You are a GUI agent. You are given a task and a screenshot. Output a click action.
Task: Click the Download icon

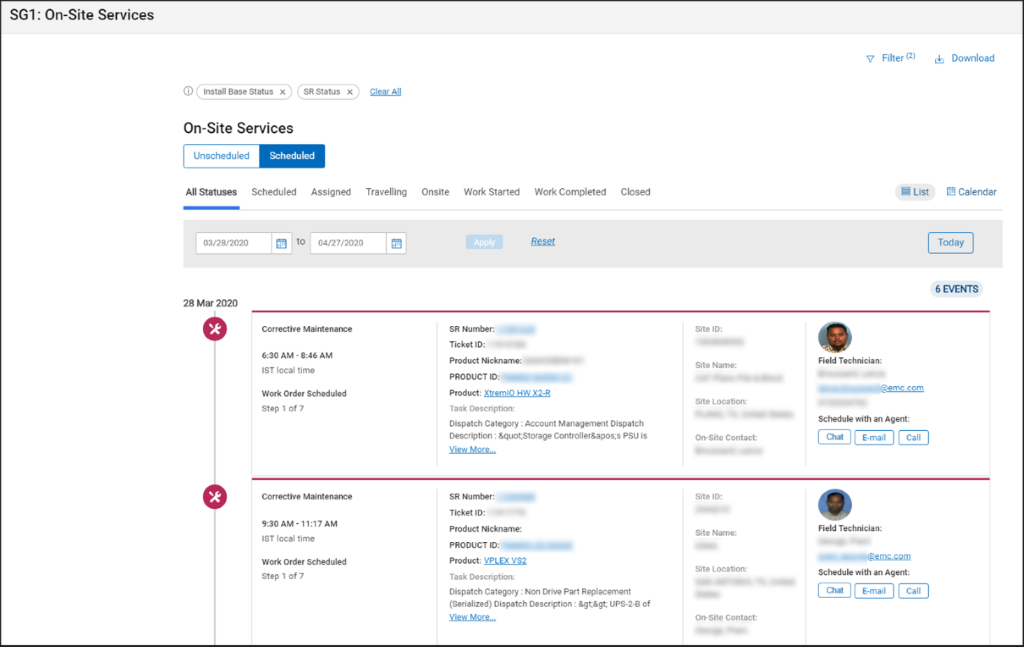938,58
